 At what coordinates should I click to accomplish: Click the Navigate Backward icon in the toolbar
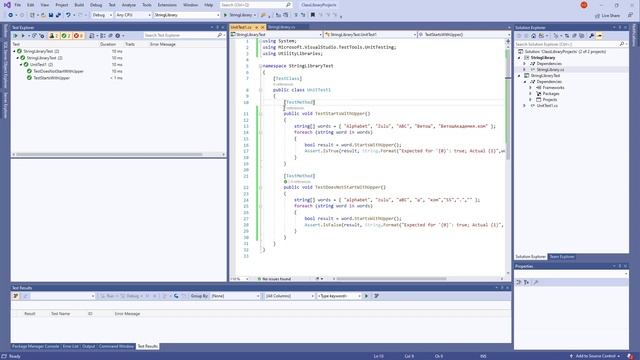point(10,15)
